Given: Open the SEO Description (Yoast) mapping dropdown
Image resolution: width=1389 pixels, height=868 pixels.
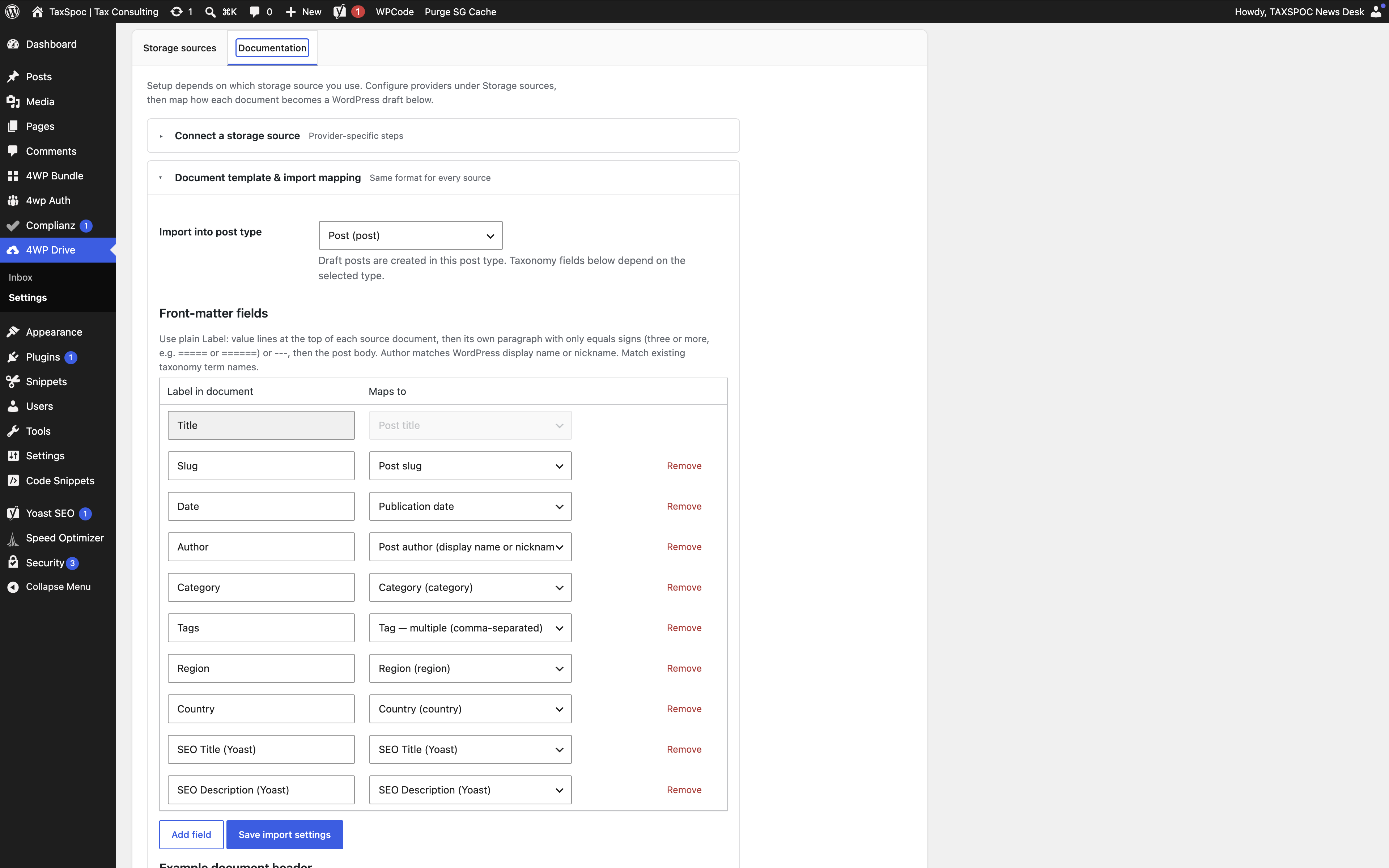Looking at the screenshot, I should pos(470,790).
